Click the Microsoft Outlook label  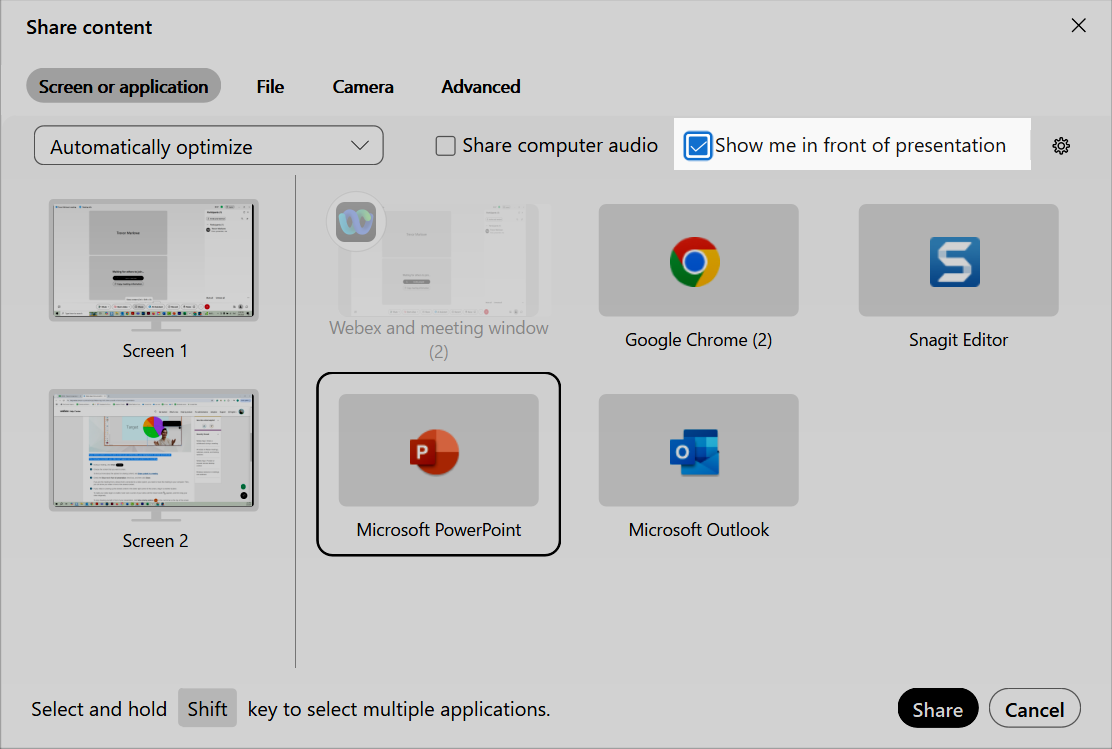tap(699, 530)
